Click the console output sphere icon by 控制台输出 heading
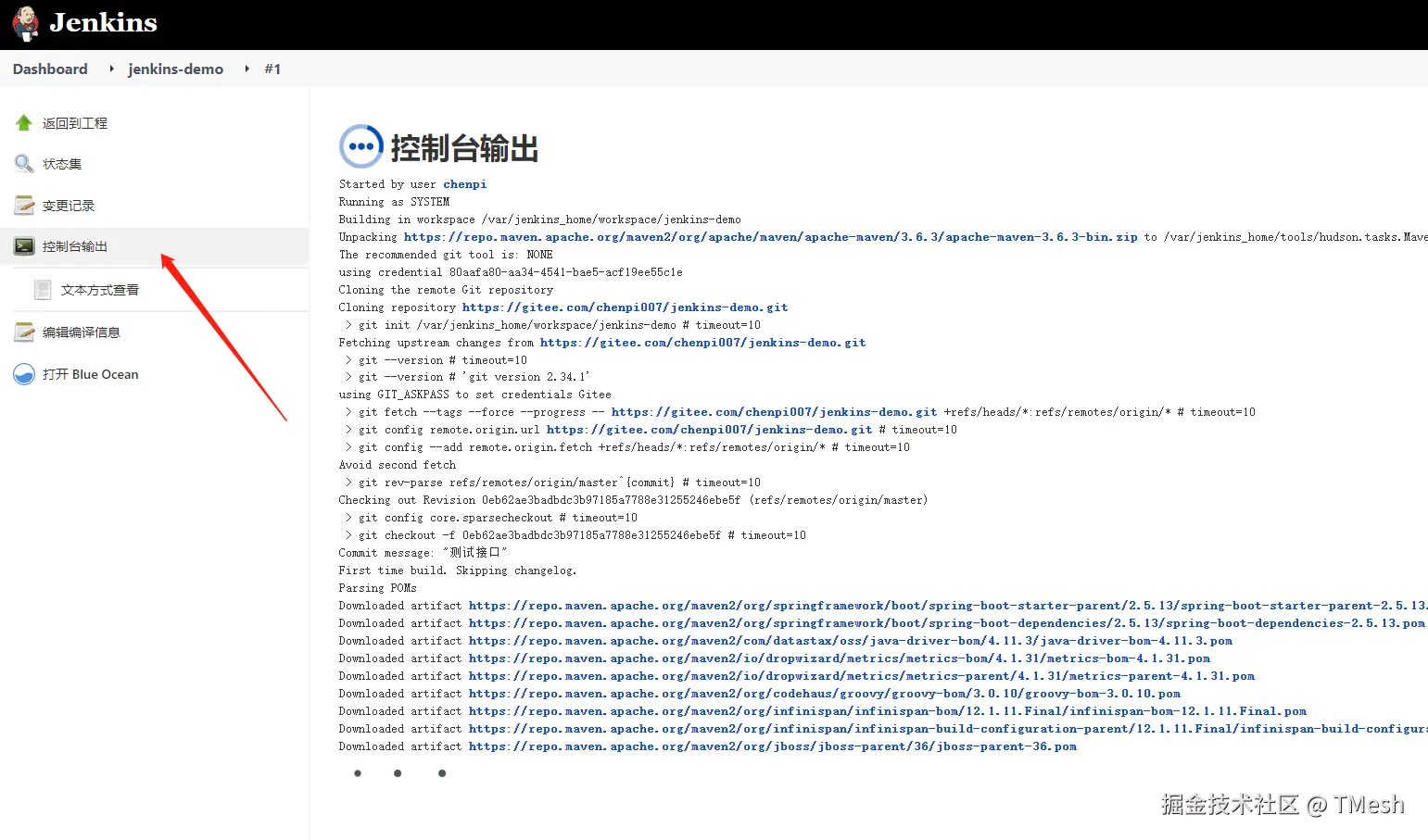 [x=360, y=146]
